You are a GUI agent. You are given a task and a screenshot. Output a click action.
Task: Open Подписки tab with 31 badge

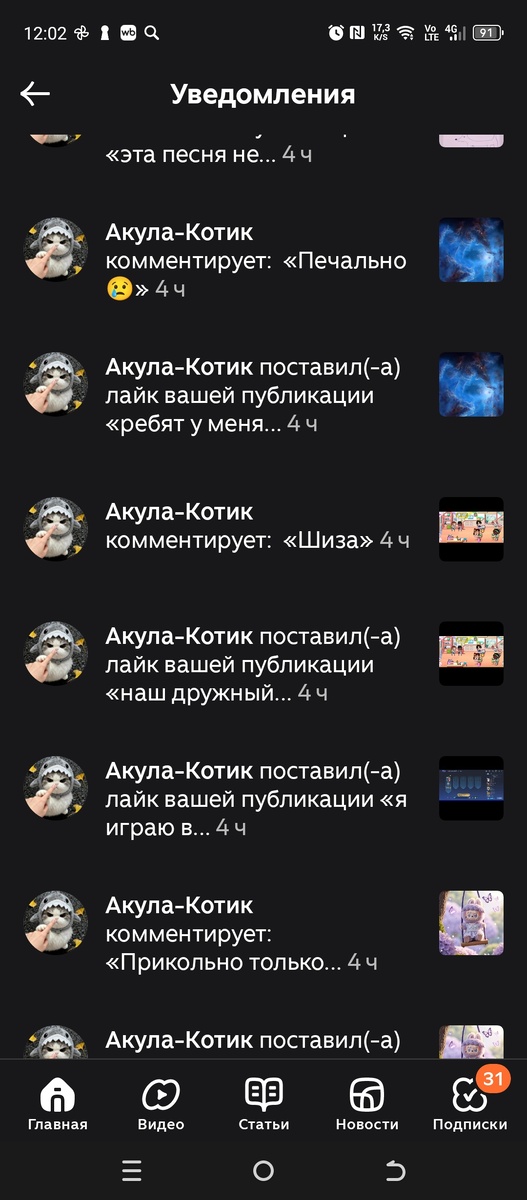point(470,1105)
